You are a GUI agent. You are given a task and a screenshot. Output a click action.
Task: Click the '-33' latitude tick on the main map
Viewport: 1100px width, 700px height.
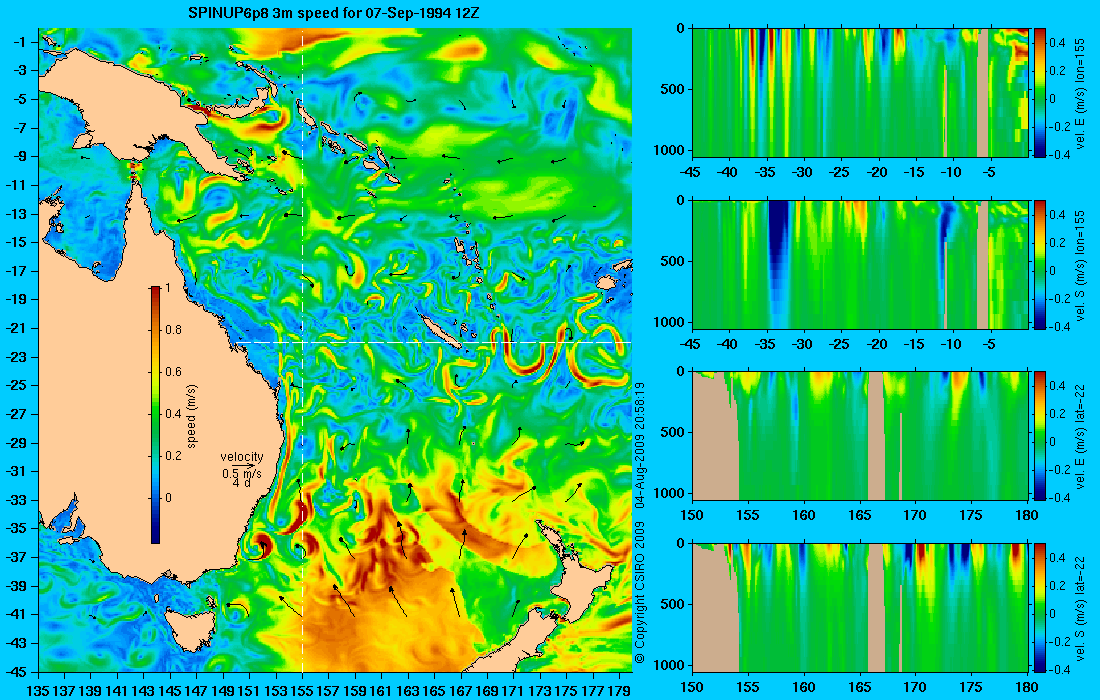[15, 500]
